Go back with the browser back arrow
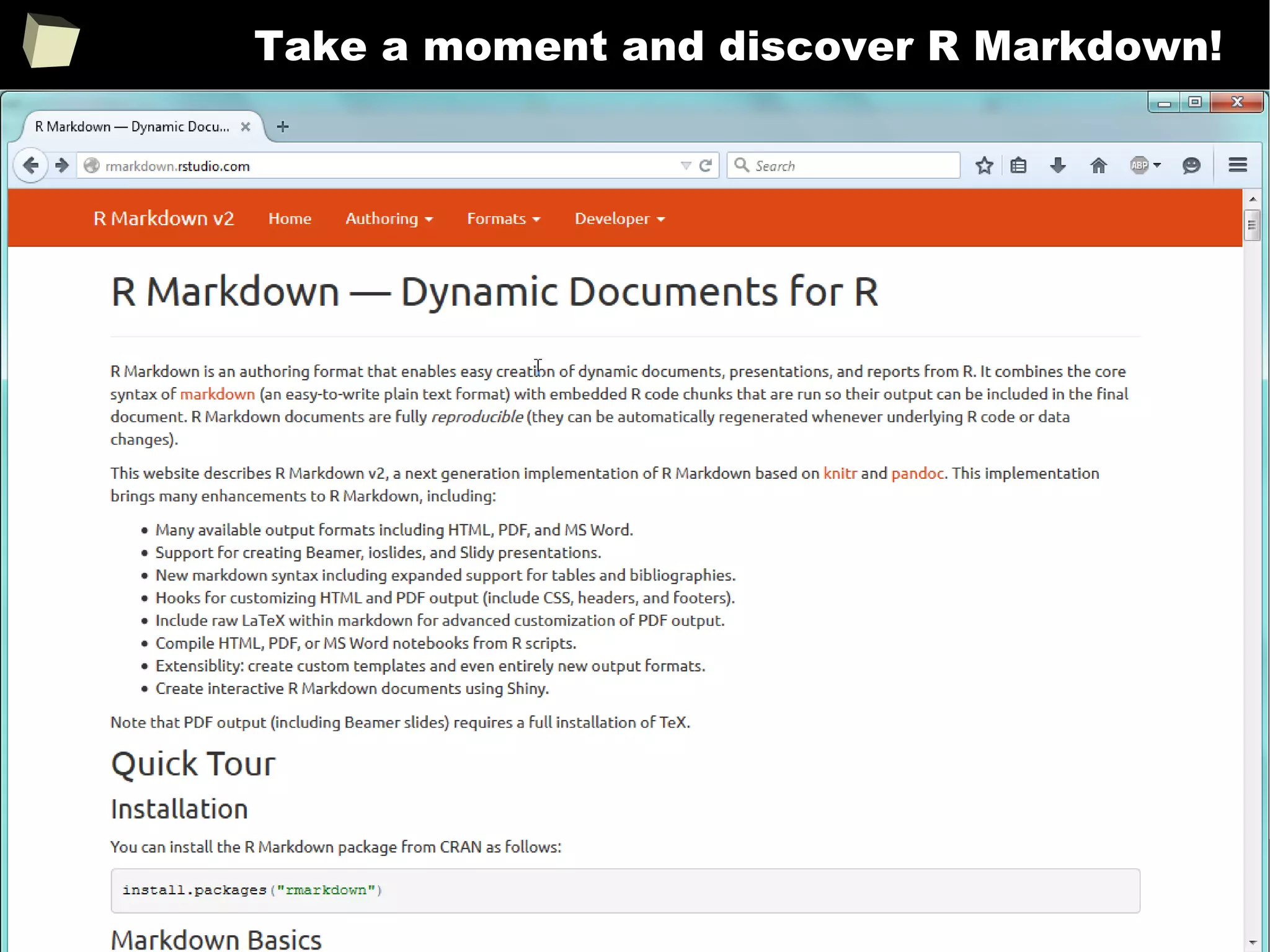This screenshot has height=952, width=1270. click(x=30, y=166)
